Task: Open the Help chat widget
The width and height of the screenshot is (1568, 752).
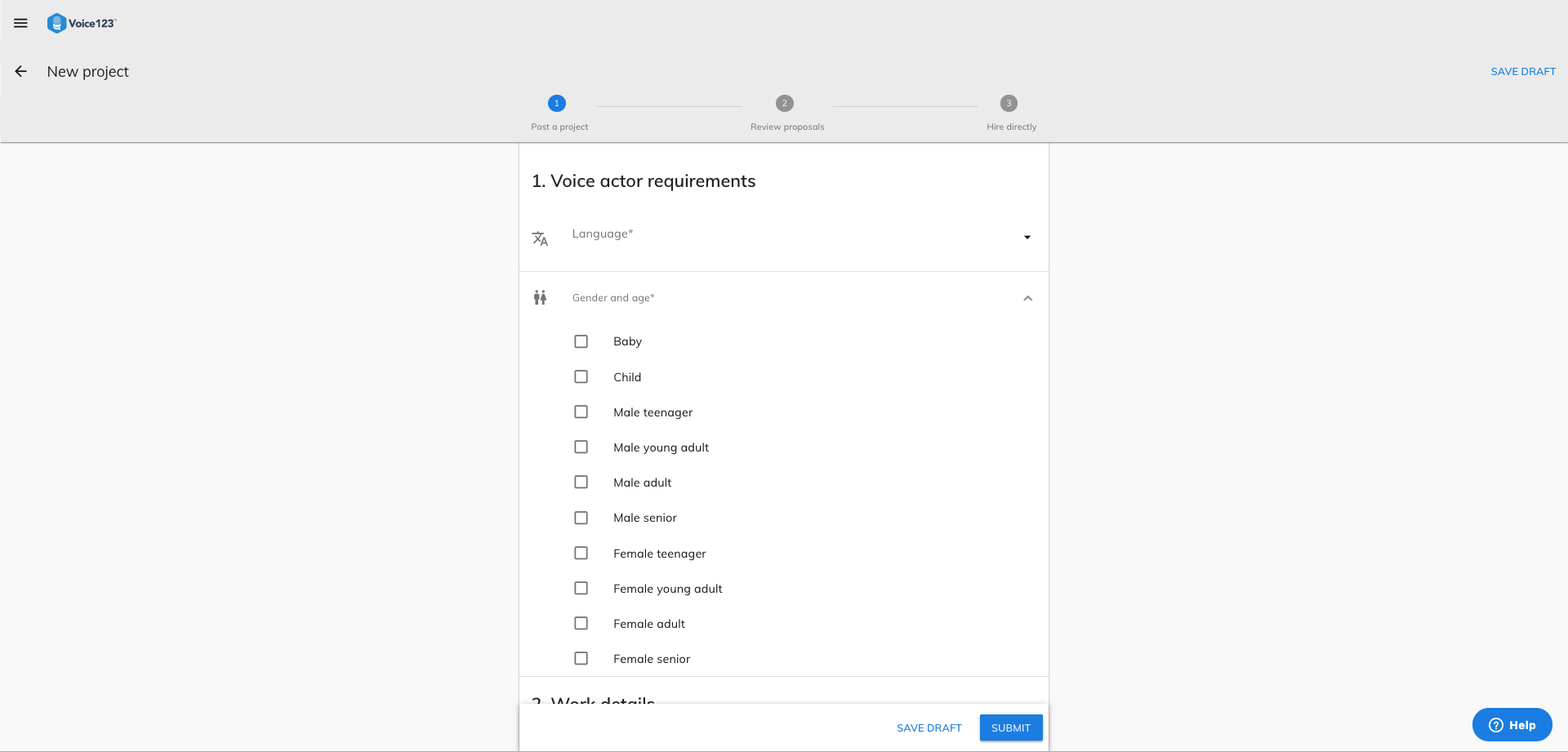Action: pyautogui.click(x=1512, y=725)
